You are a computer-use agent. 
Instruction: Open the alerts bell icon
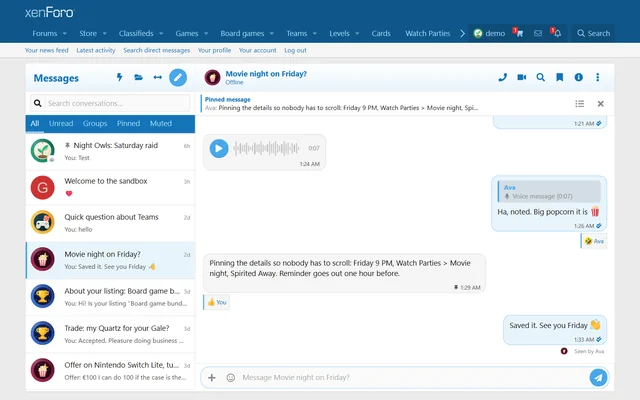tap(556, 33)
